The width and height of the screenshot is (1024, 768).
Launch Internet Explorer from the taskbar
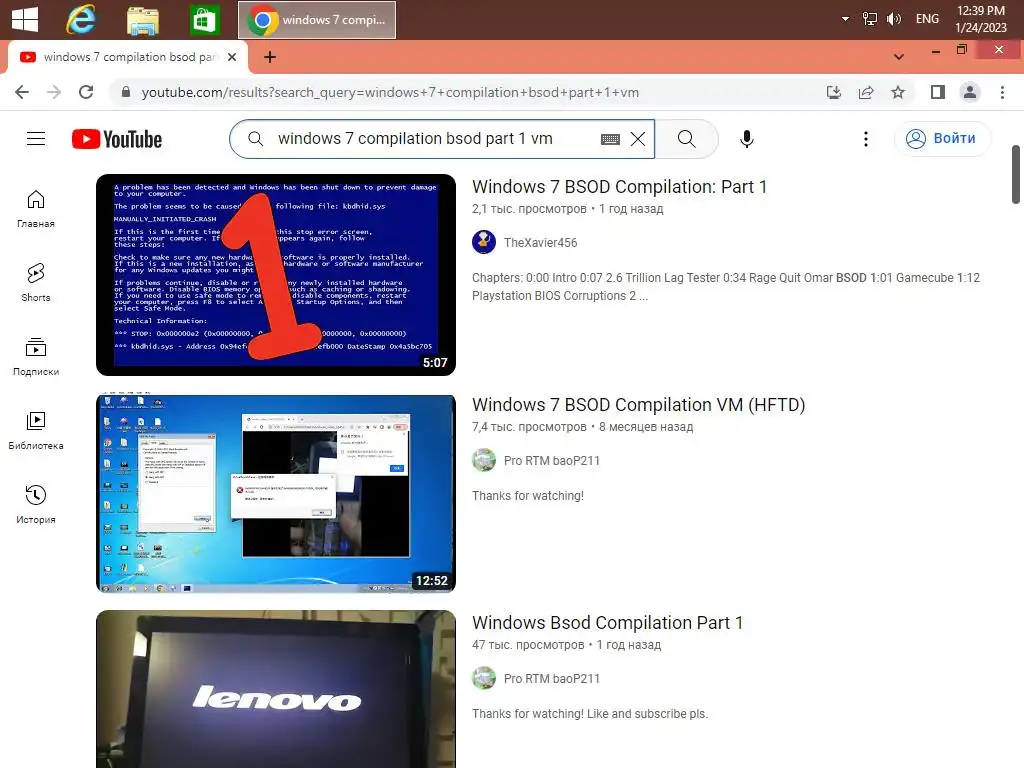(81, 20)
